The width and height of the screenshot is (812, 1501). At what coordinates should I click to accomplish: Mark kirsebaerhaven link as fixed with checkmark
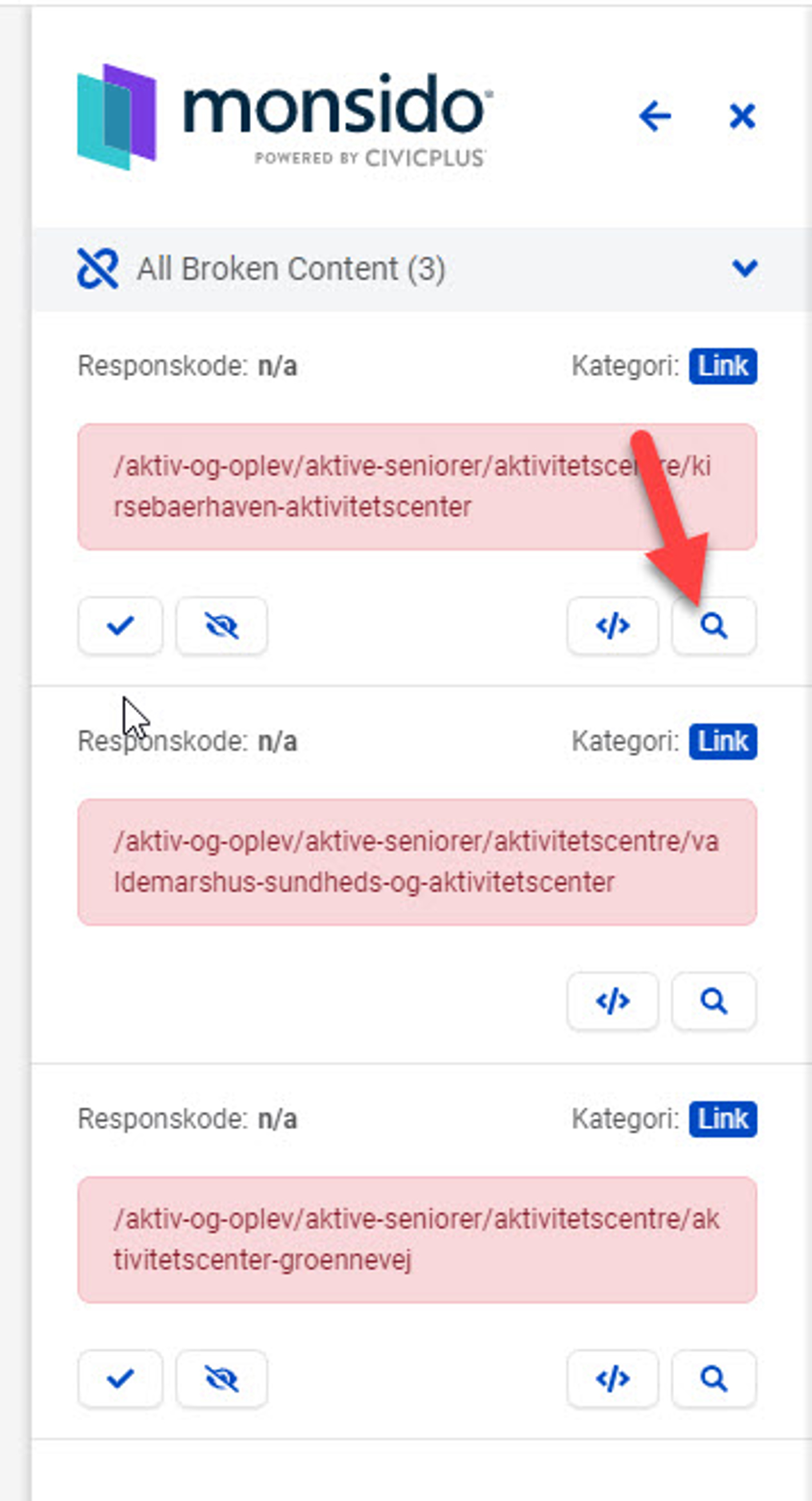coord(121,626)
